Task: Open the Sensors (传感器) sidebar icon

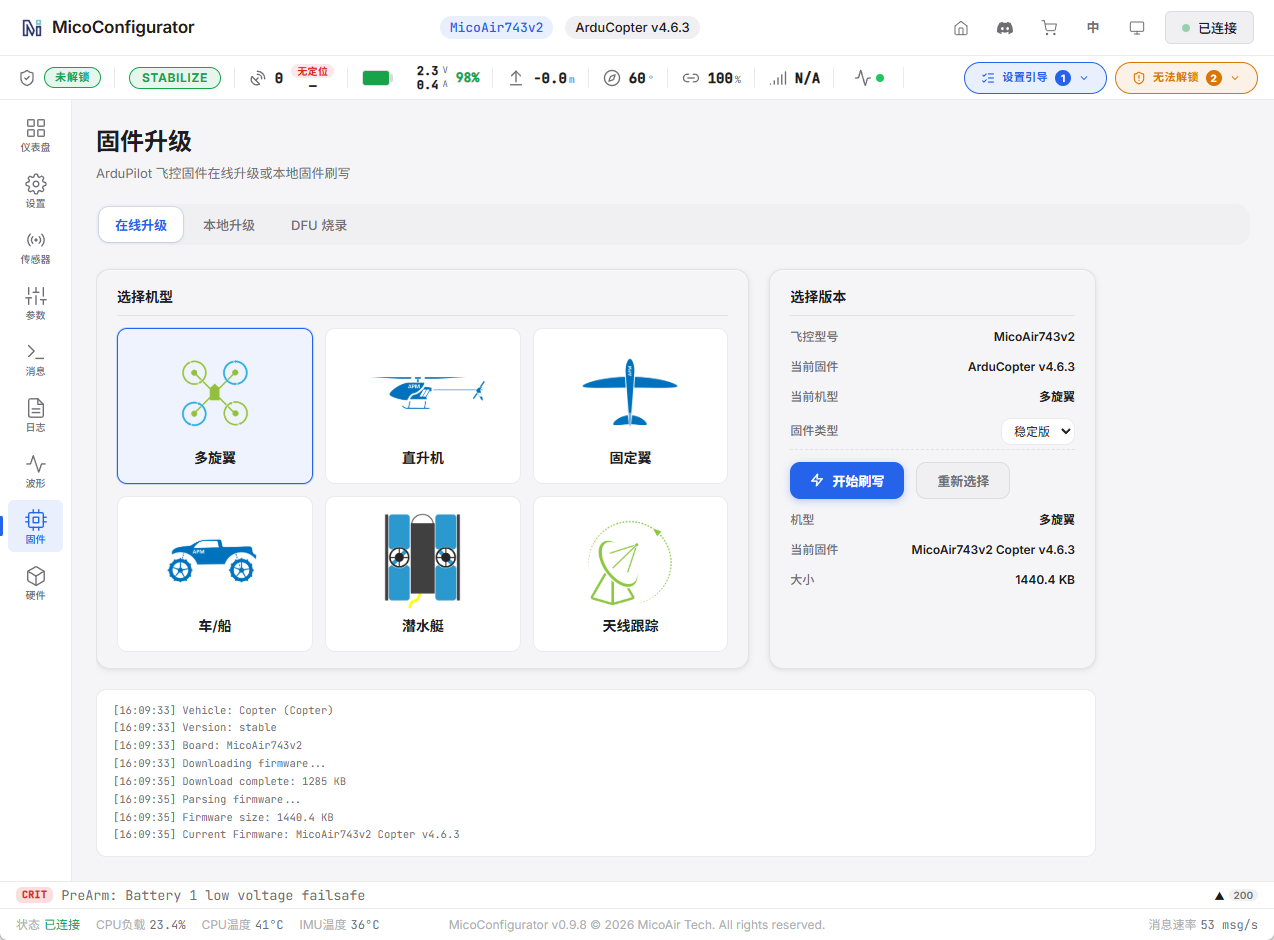Action: (36, 247)
